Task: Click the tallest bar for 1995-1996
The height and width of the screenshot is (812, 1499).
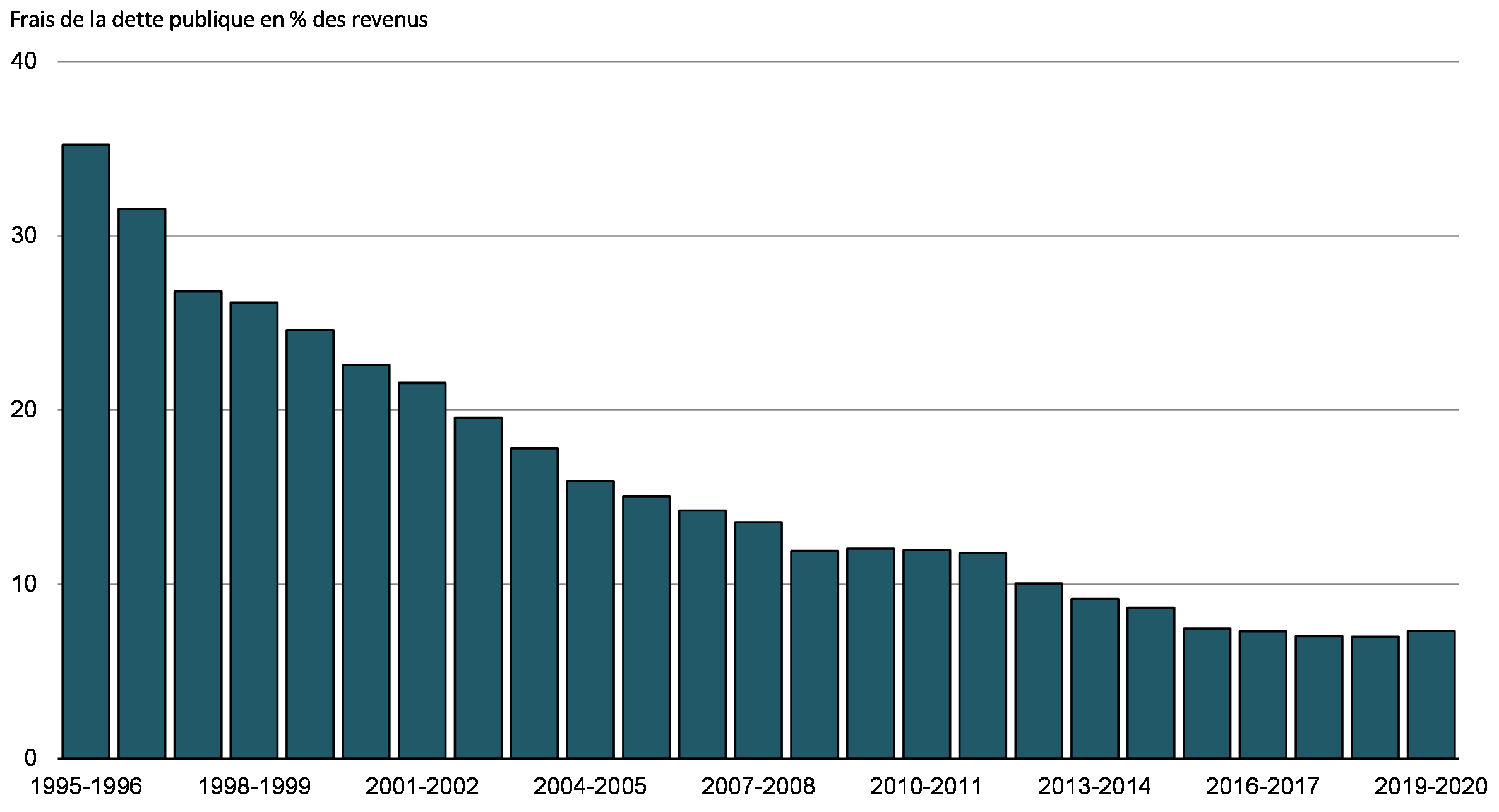Action: point(86,451)
